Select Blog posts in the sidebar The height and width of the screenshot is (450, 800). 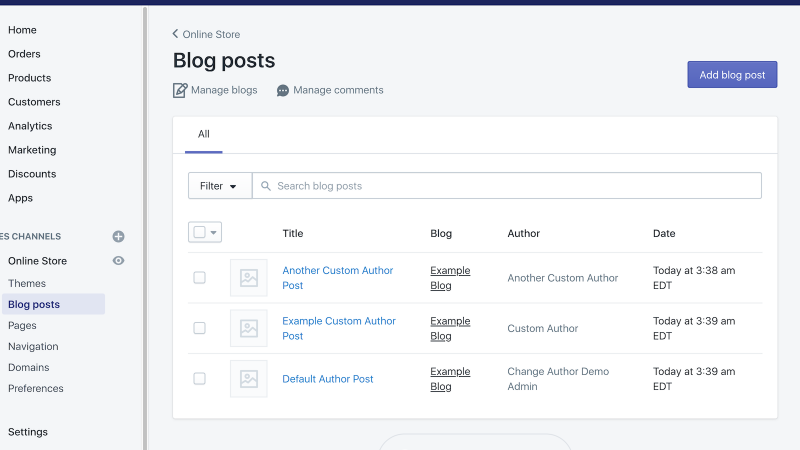[x=53, y=304]
